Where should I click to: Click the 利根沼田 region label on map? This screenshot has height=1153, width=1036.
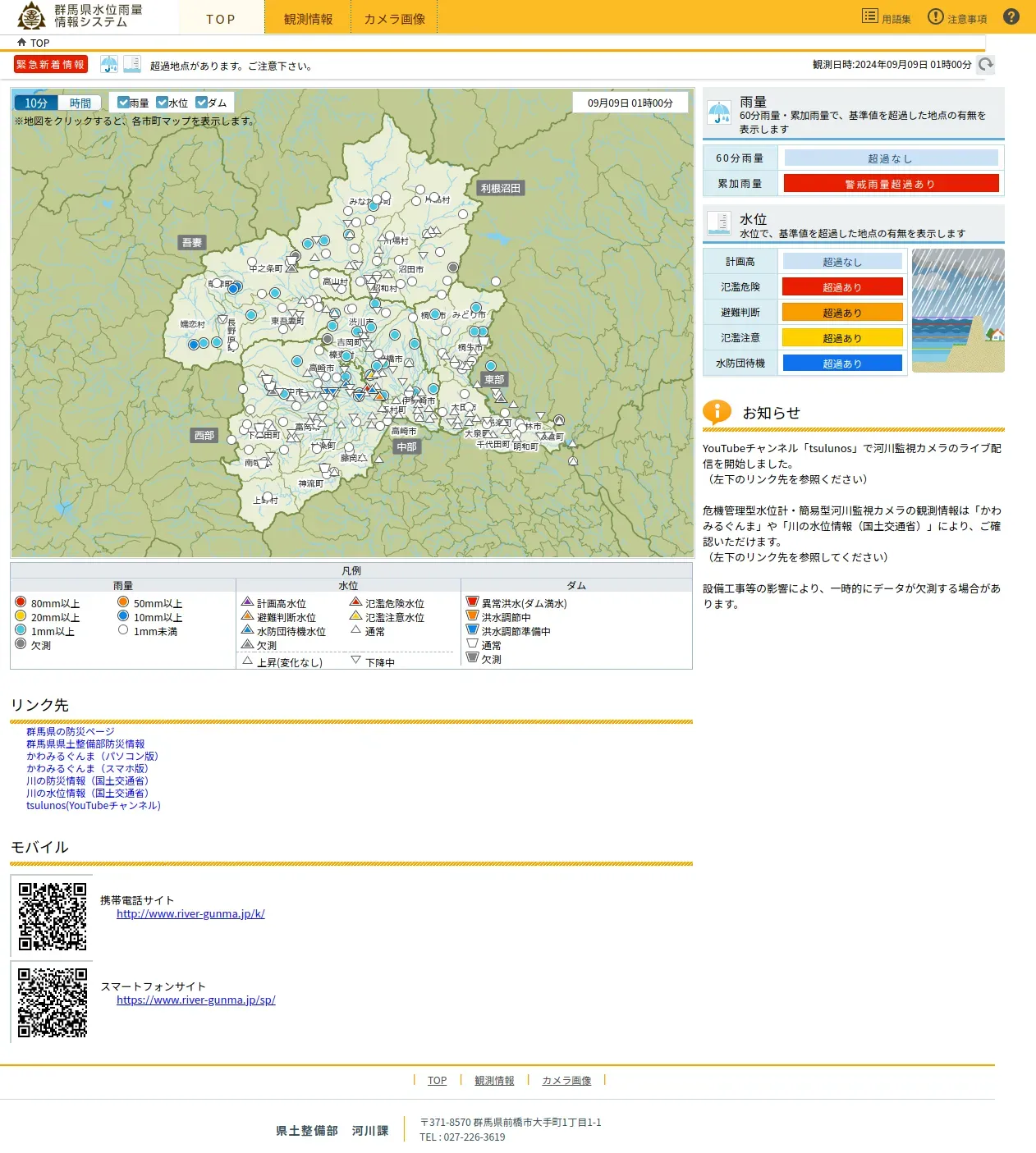pos(501,188)
